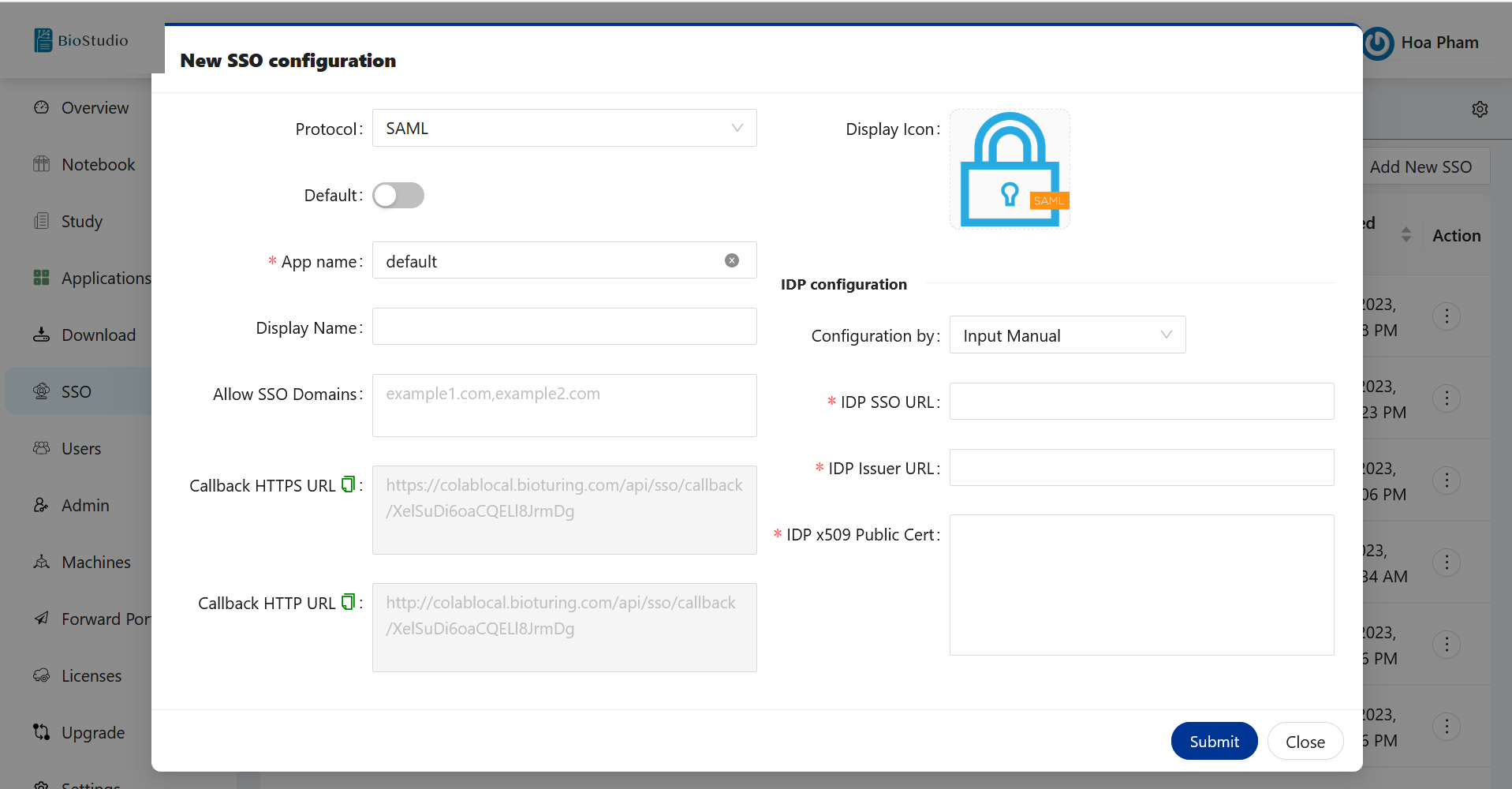
Task: Open the second row's action menu
Action: (x=1447, y=398)
